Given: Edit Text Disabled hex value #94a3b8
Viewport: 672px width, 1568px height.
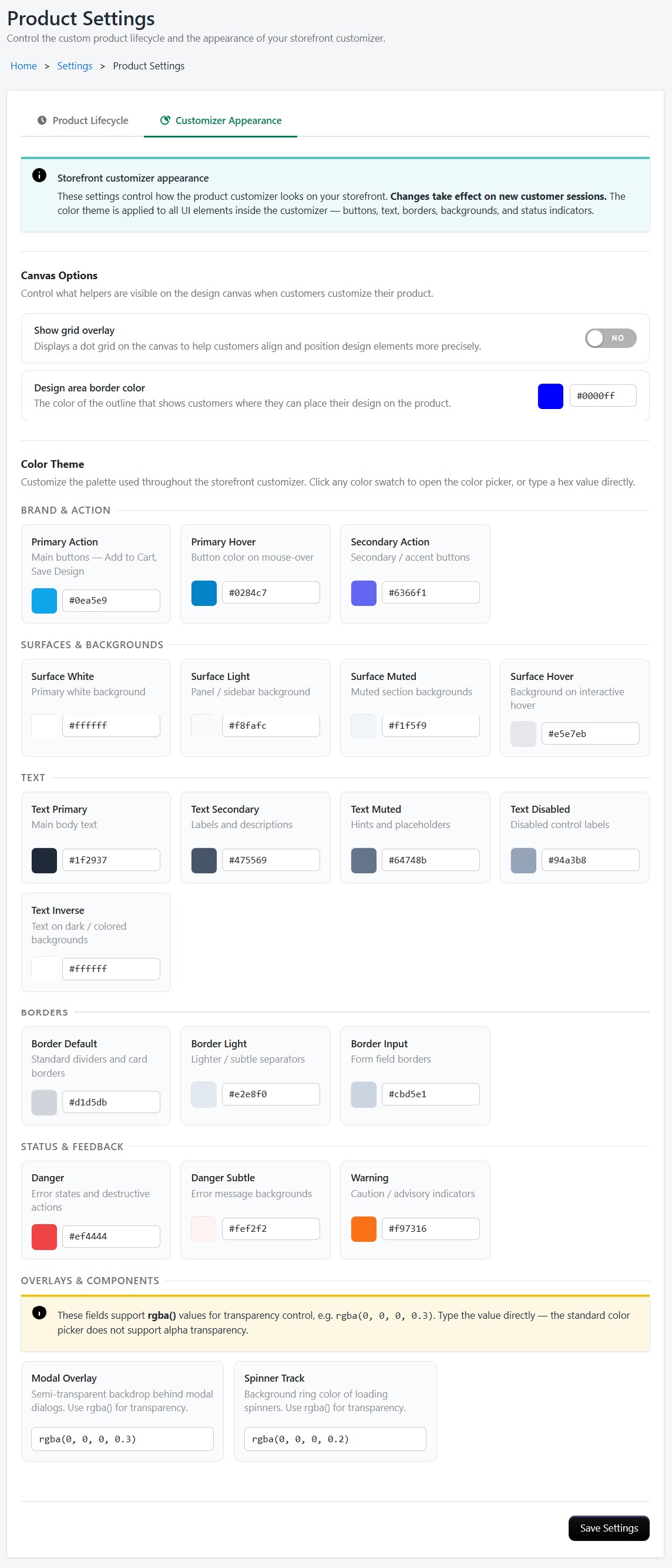Looking at the screenshot, I should click(590, 860).
